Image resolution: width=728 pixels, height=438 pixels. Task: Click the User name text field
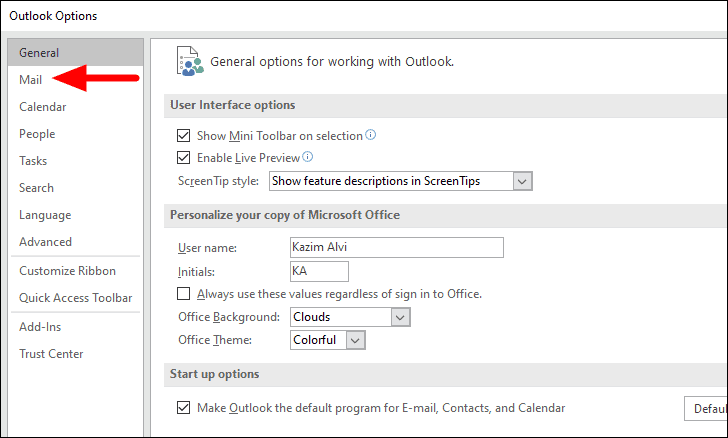pos(396,247)
